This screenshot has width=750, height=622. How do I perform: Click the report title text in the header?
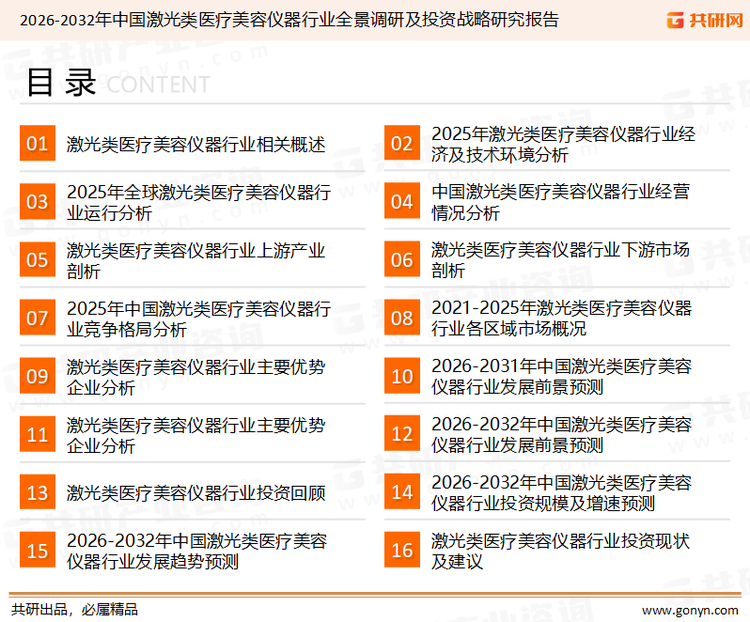(290, 19)
